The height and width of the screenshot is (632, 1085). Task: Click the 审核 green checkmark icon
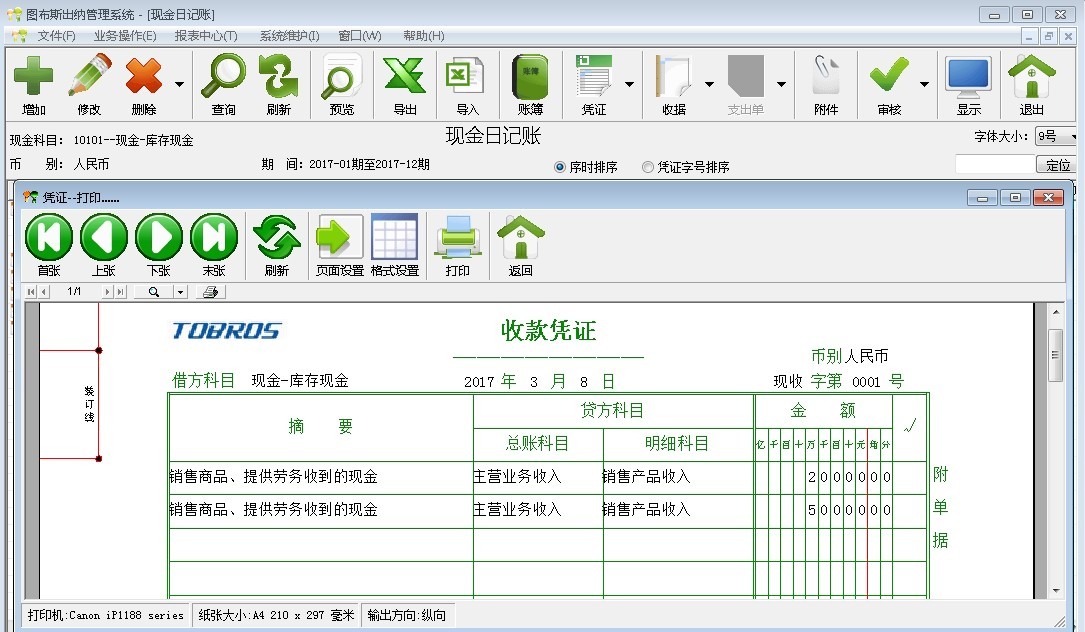pos(889,76)
